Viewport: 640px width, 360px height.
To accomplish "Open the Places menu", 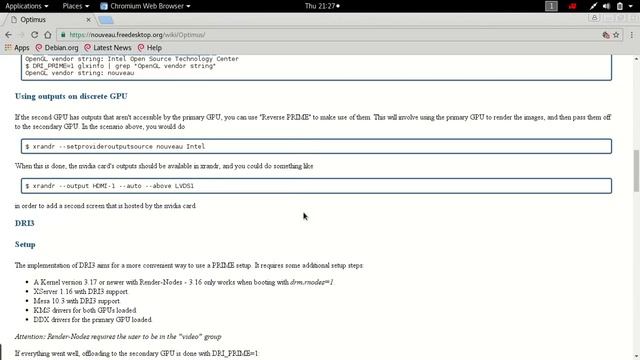I will coord(76,6).
